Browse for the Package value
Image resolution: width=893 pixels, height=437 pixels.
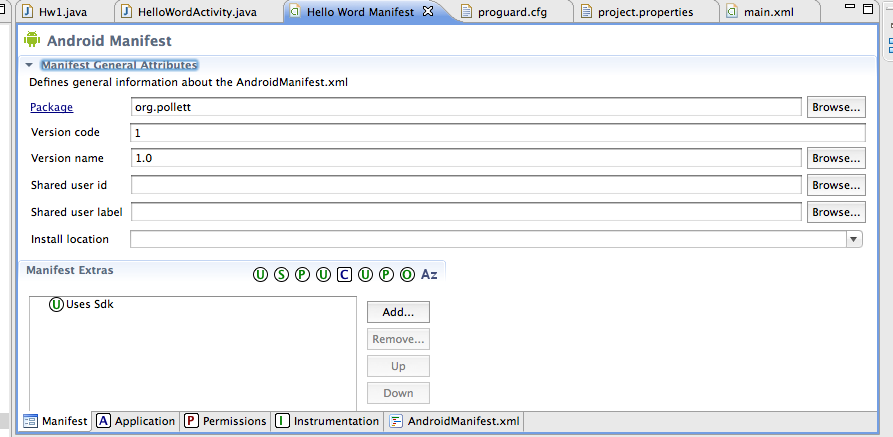[x=836, y=107]
